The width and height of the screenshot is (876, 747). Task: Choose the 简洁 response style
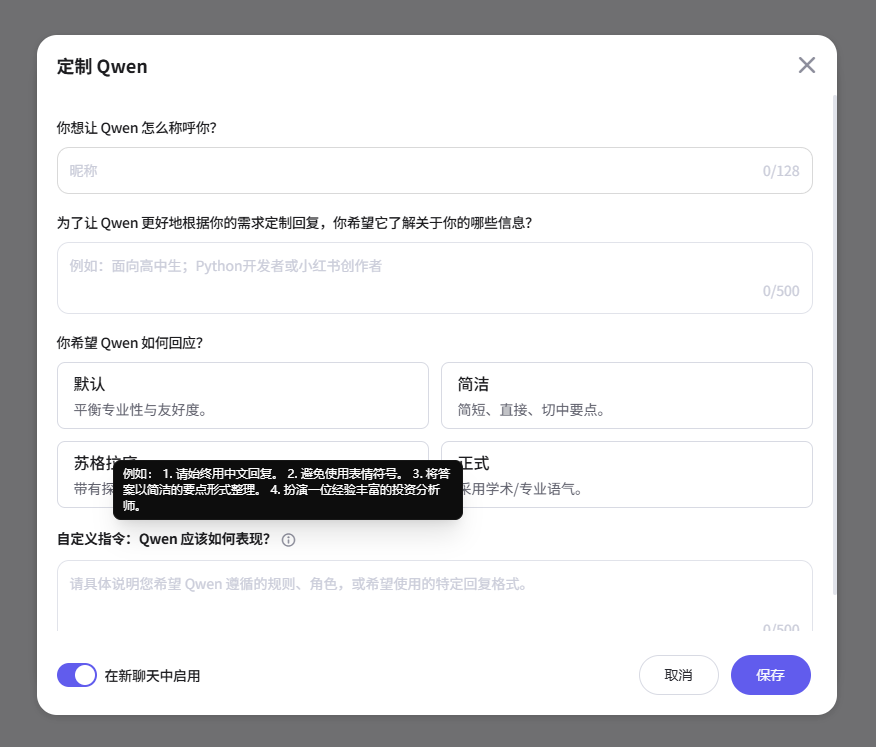click(x=627, y=395)
